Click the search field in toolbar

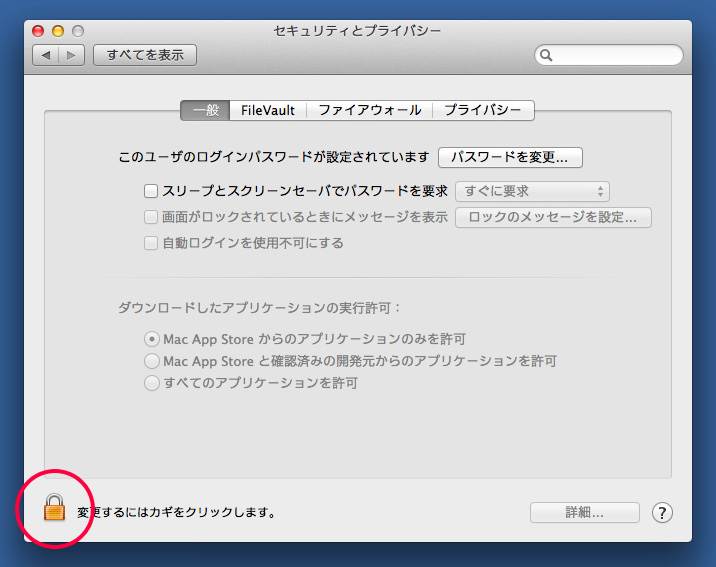[x=609, y=55]
